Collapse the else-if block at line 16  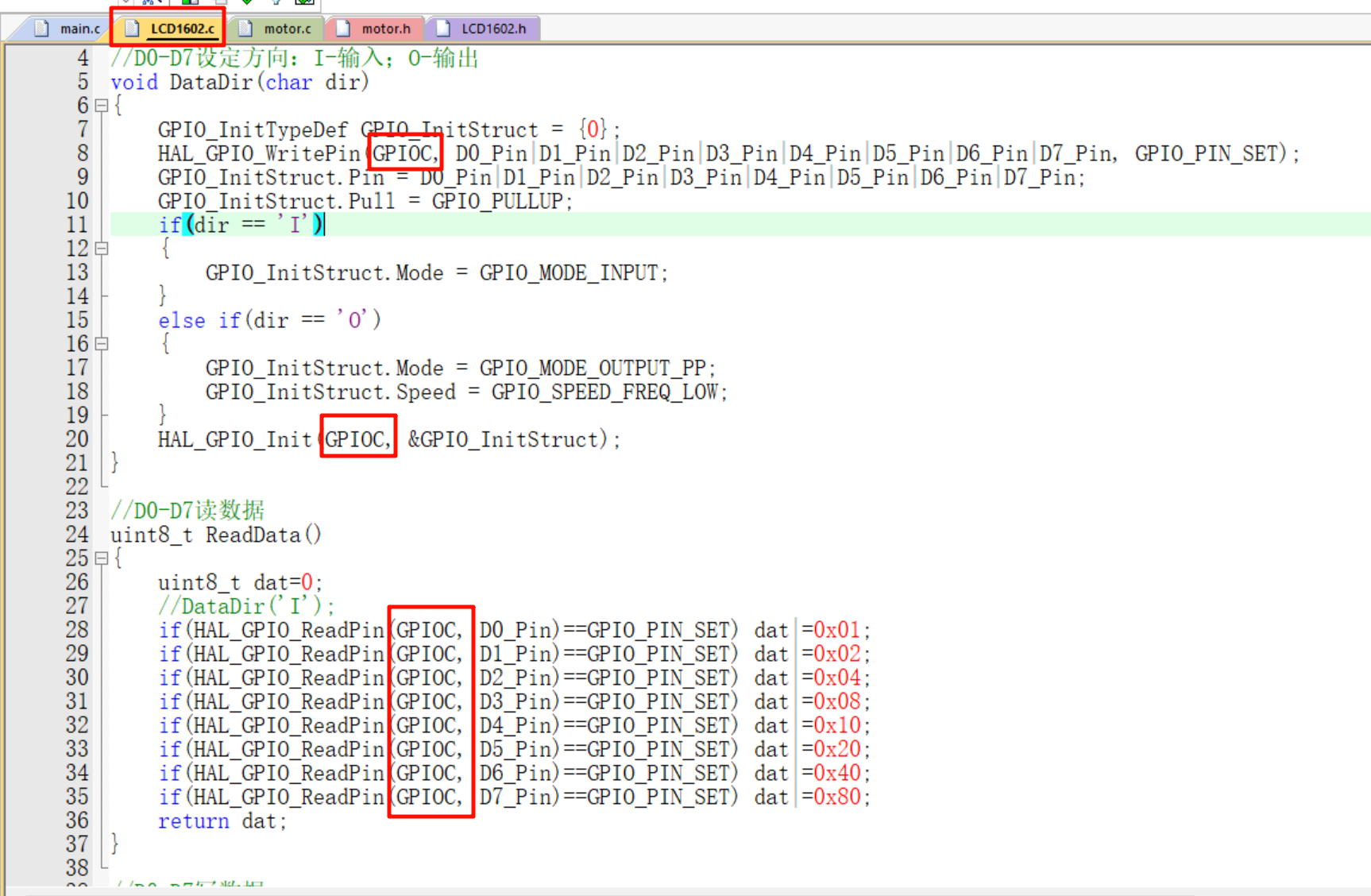click(100, 343)
